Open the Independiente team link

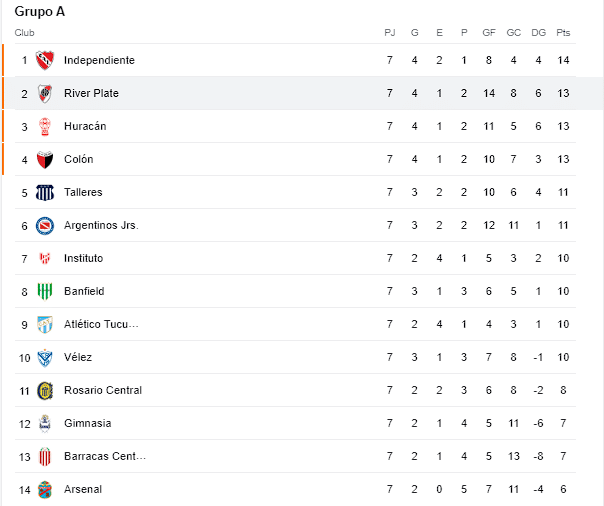[x=99, y=60]
